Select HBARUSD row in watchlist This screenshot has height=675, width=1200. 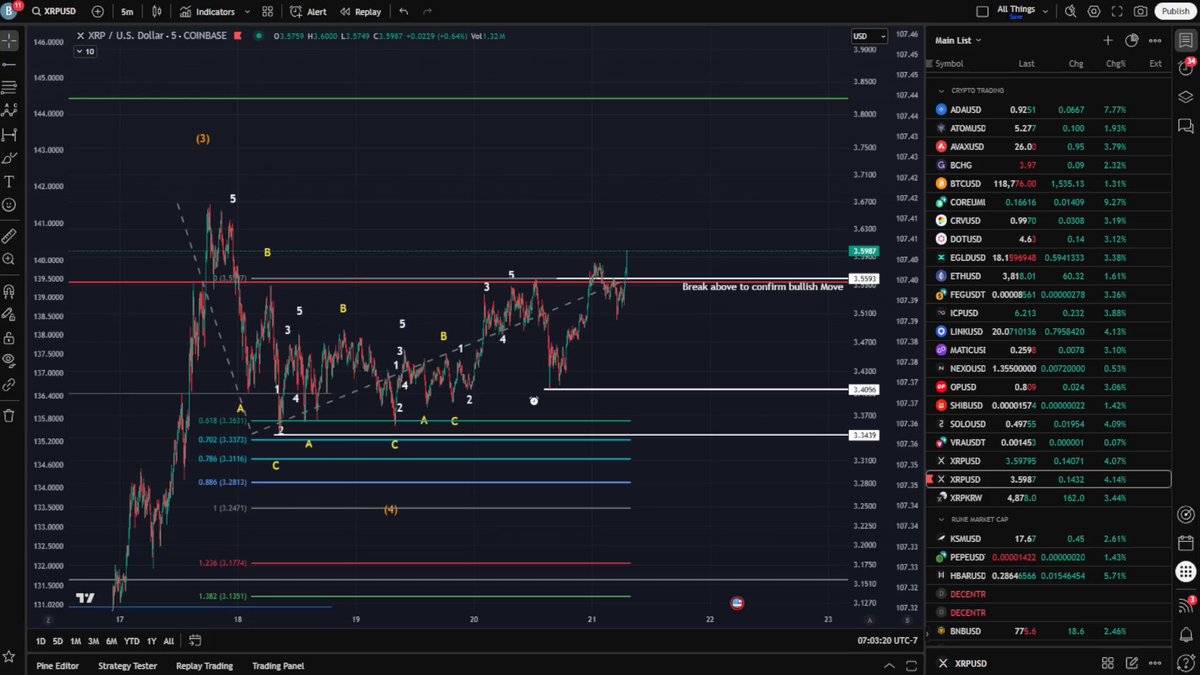click(x=1049, y=576)
